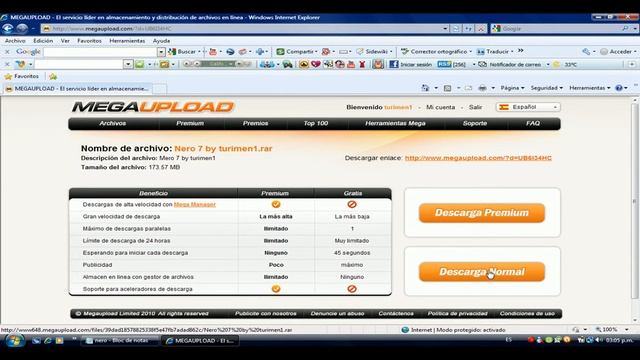The width and height of the screenshot is (640, 360).
Task: Click the megaupload.com download link URL
Action: click(x=478, y=158)
